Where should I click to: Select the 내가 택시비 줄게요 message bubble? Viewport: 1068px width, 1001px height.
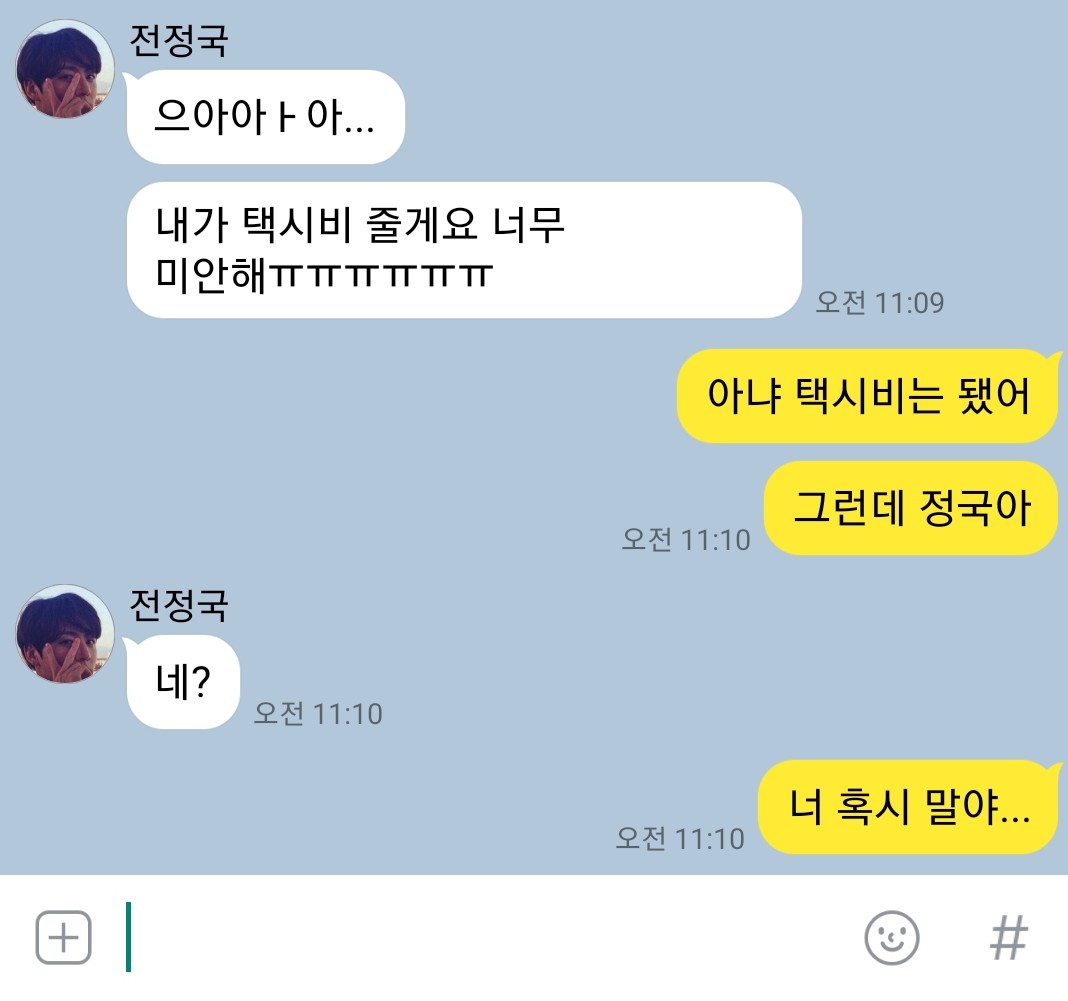tap(464, 250)
